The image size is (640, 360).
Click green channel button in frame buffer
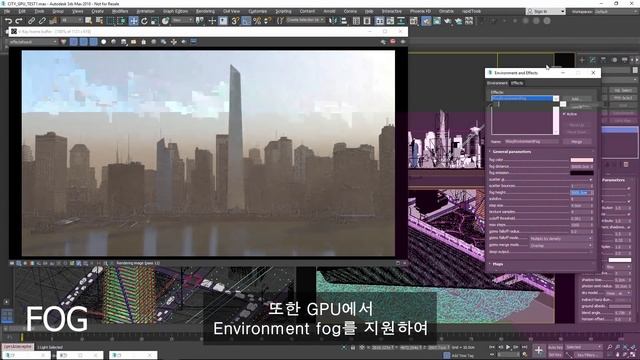(x=84, y=42)
